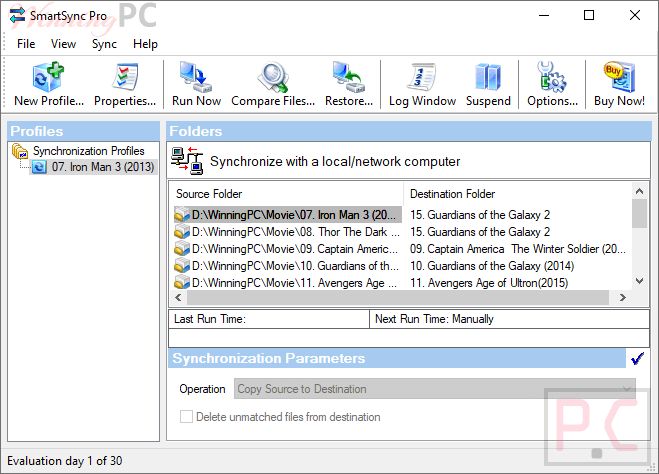Click the Folders panel header
This screenshot has height=474, width=659.
tap(409, 131)
